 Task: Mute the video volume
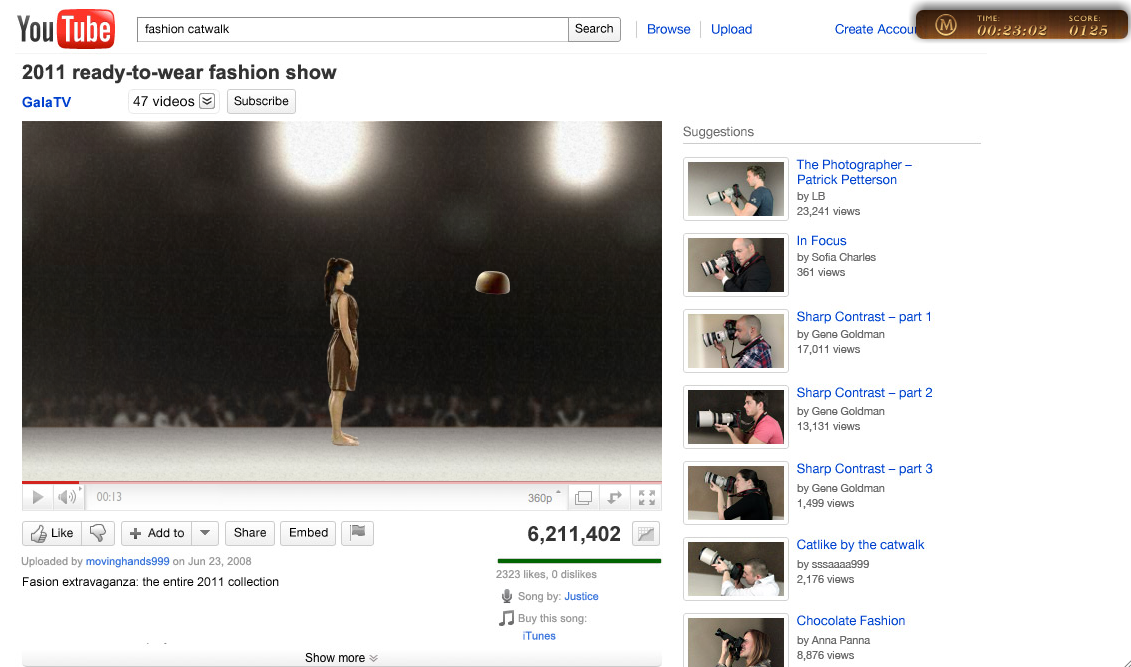(67, 497)
